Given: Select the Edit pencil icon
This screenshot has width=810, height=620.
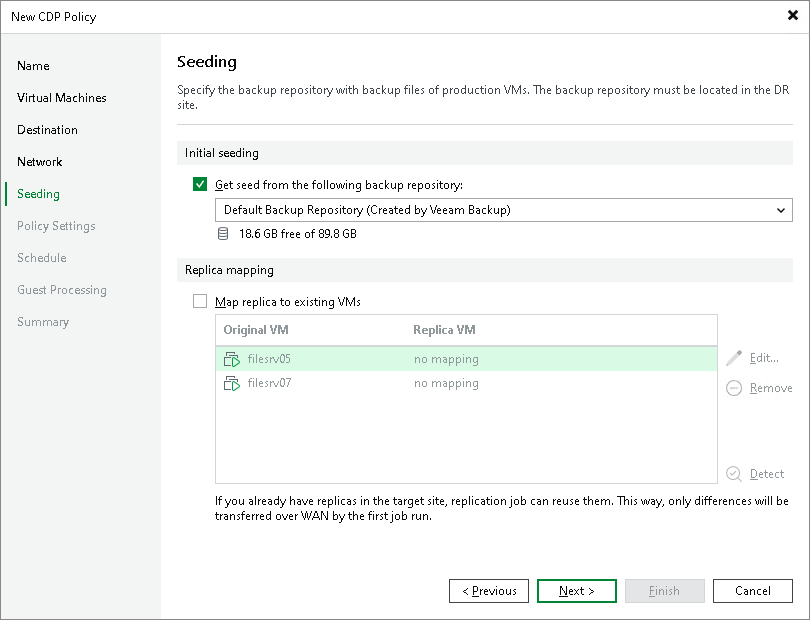Looking at the screenshot, I should click(737, 358).
